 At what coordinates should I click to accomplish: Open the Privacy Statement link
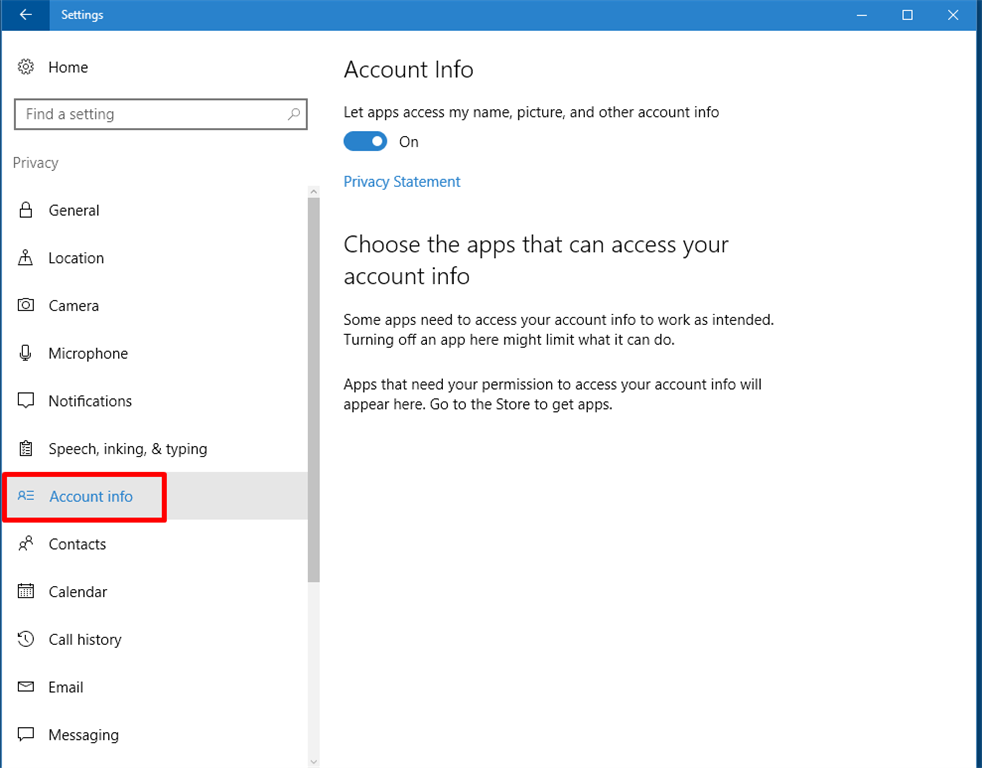402,182
